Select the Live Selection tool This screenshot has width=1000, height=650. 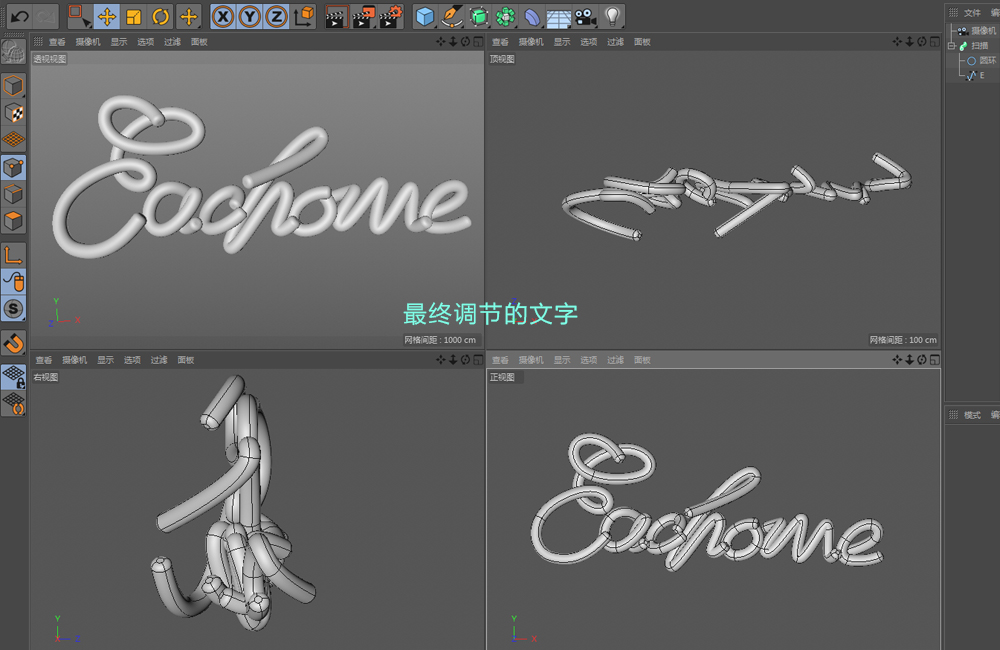[79, 17]
